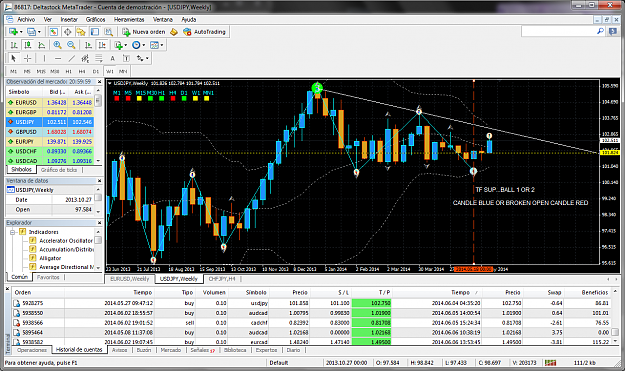
Task: Switch to the CHFJPY,H4 chart tab
Action: tap(222, 279)
